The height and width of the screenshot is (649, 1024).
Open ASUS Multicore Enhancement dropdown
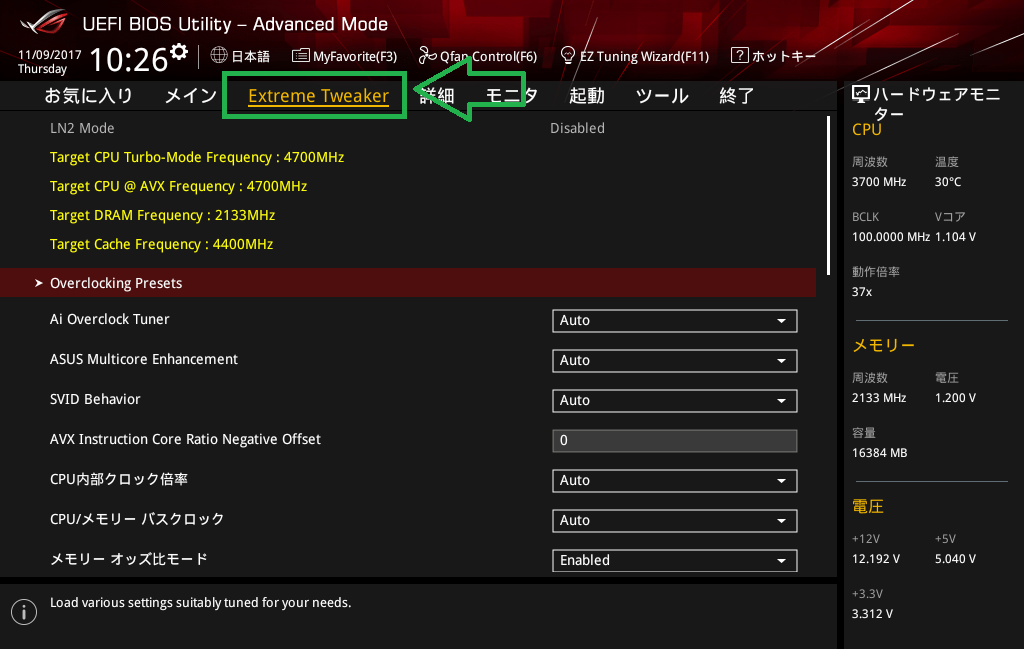675,360
